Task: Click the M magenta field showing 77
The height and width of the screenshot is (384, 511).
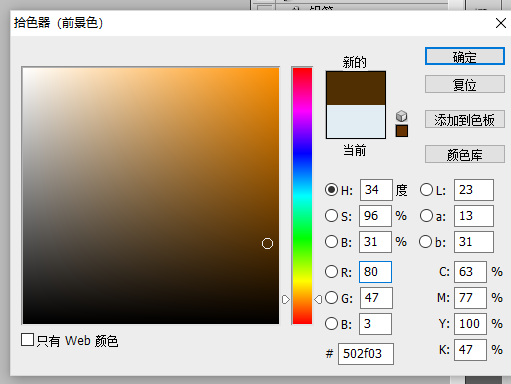Action: (x=470, y=298)
